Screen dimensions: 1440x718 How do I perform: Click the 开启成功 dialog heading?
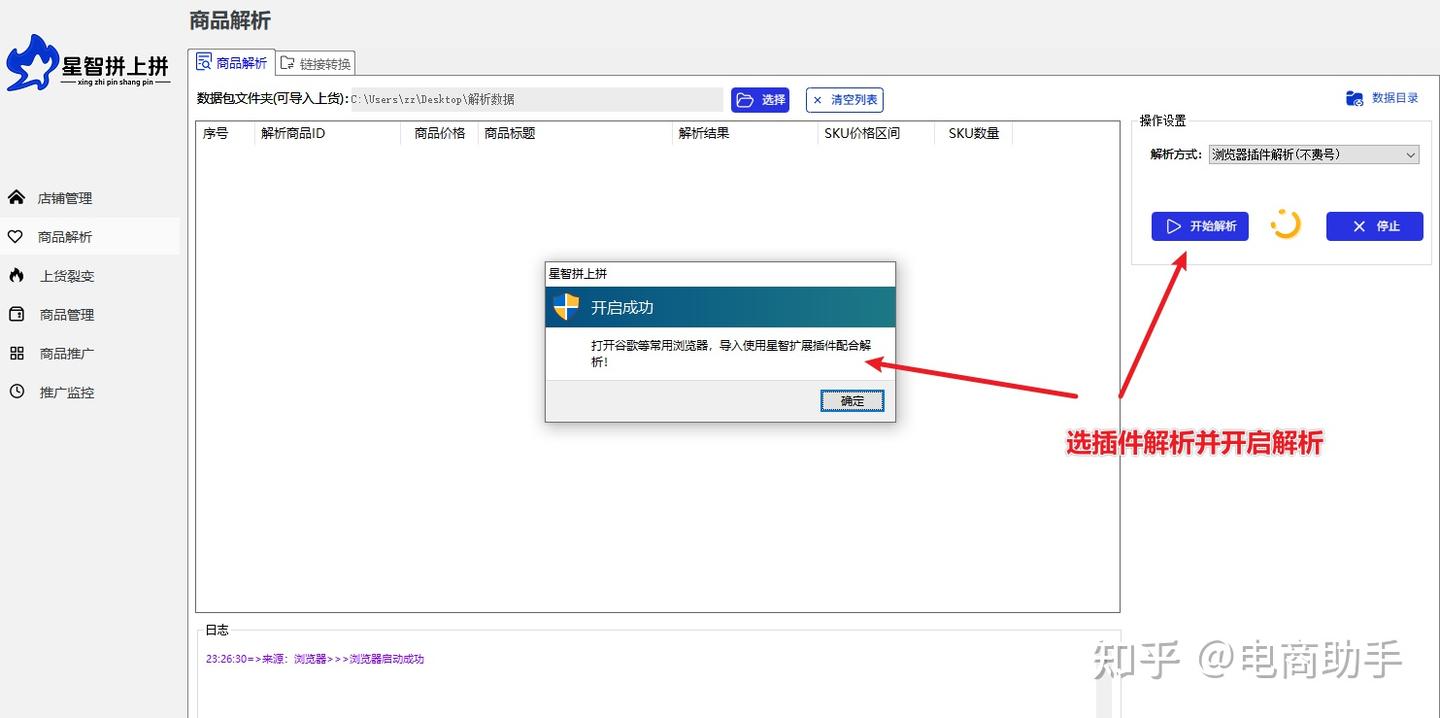pyautogui.click(x=622, y=308)
